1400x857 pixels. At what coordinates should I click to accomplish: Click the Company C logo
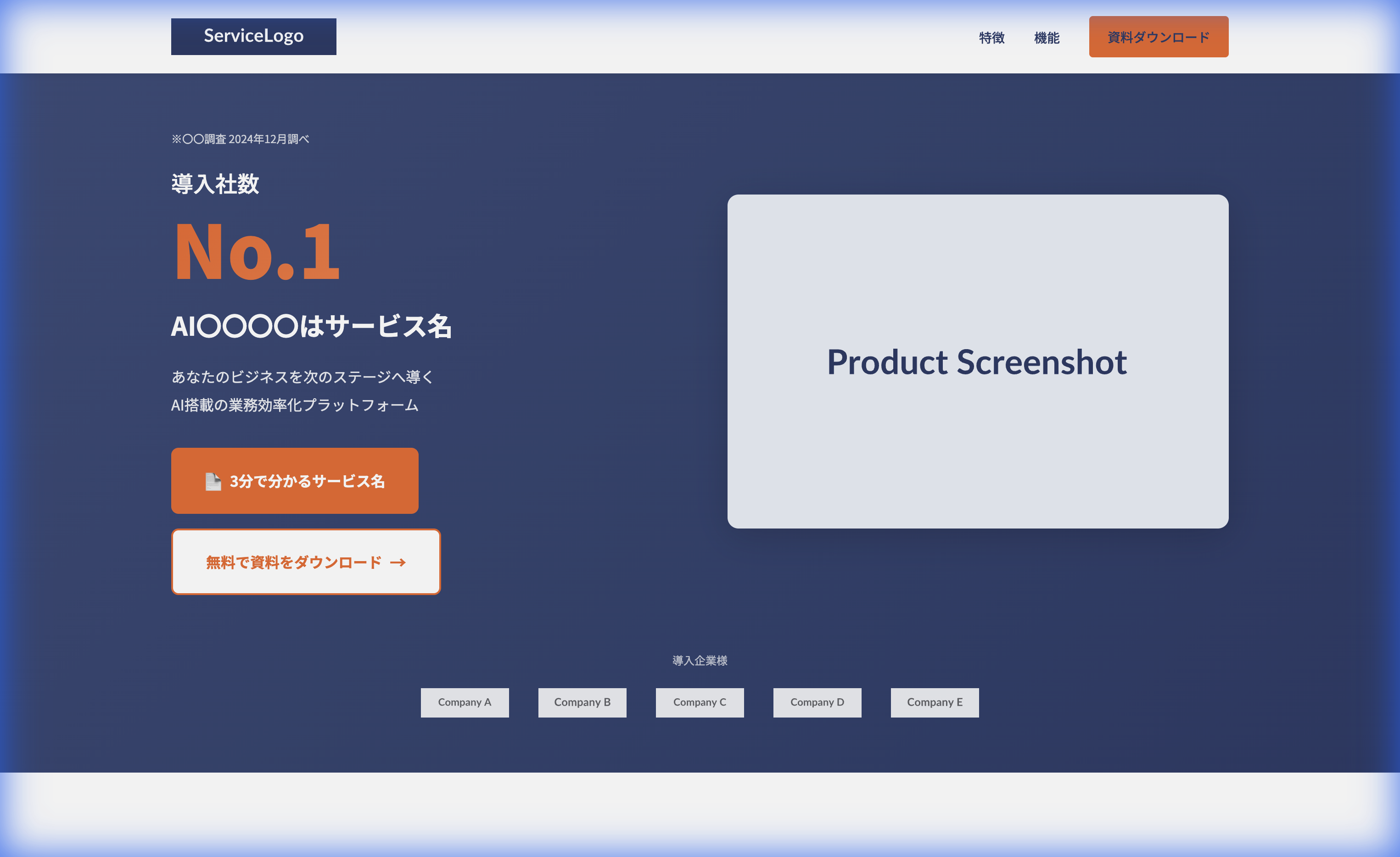click(700, 702)
